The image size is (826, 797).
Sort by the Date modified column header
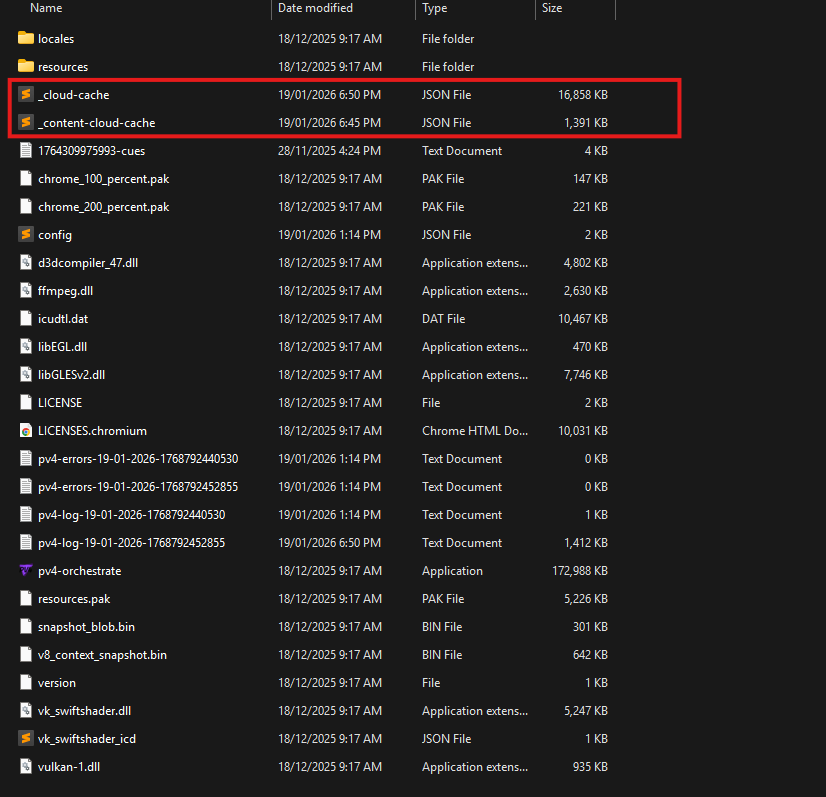[315, 8]
